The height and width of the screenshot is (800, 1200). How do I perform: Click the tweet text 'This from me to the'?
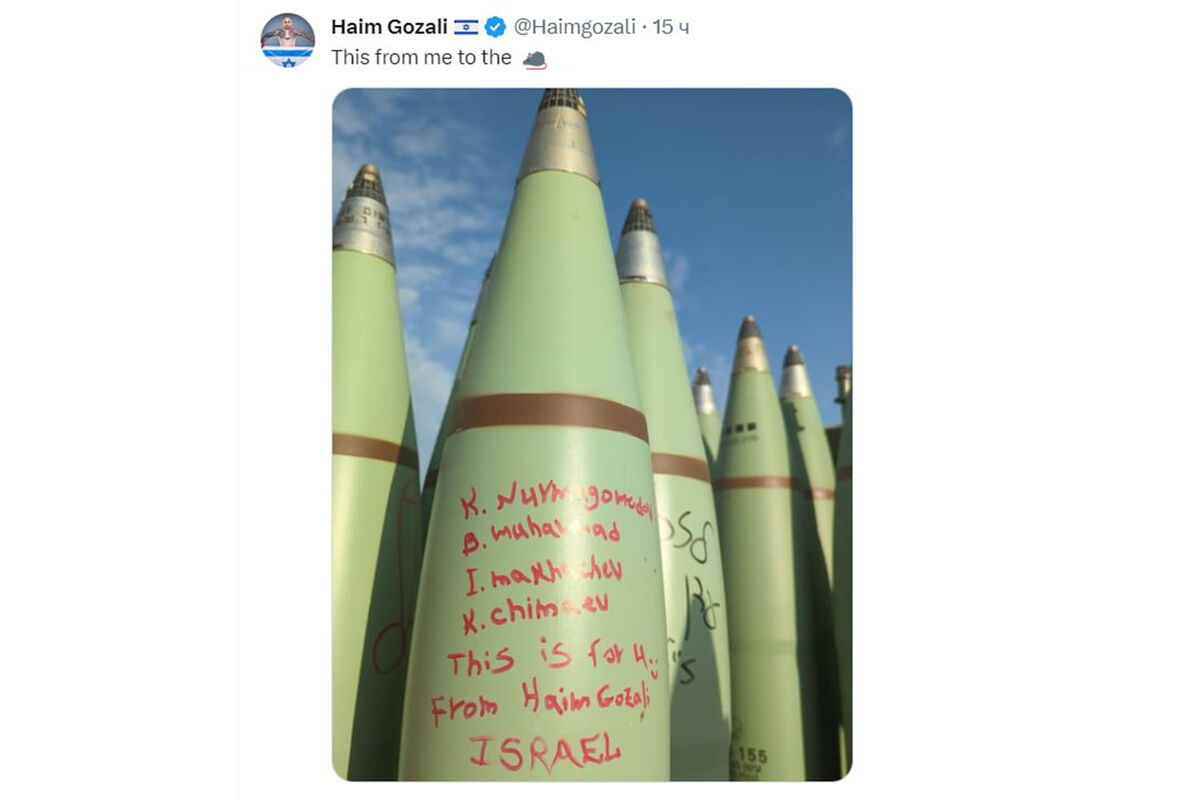421,58
